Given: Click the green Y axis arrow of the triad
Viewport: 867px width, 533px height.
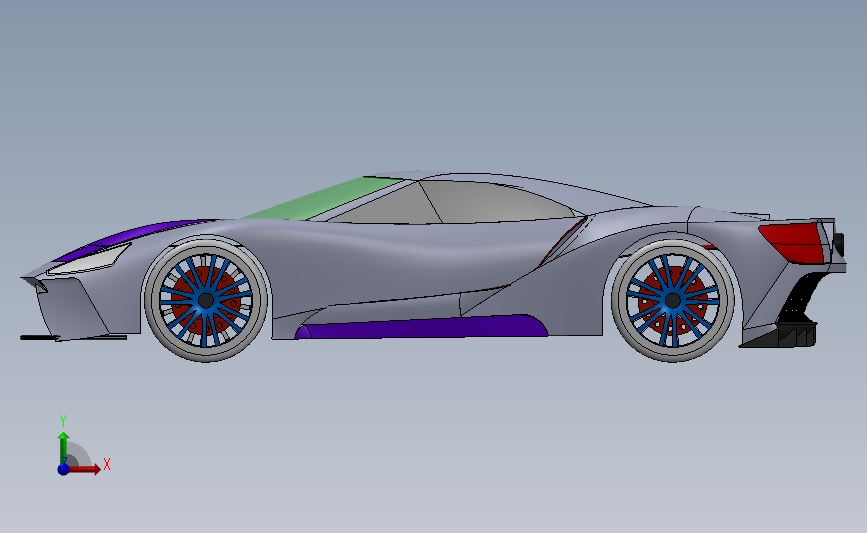Looking at the screenshot, I should pyautogui.click(x=63, y=447).
